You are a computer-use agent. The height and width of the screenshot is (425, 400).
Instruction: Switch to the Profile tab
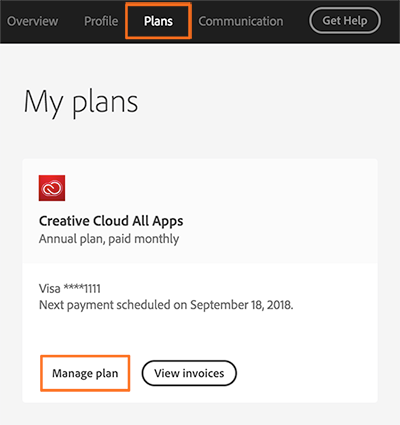[101, 21]
